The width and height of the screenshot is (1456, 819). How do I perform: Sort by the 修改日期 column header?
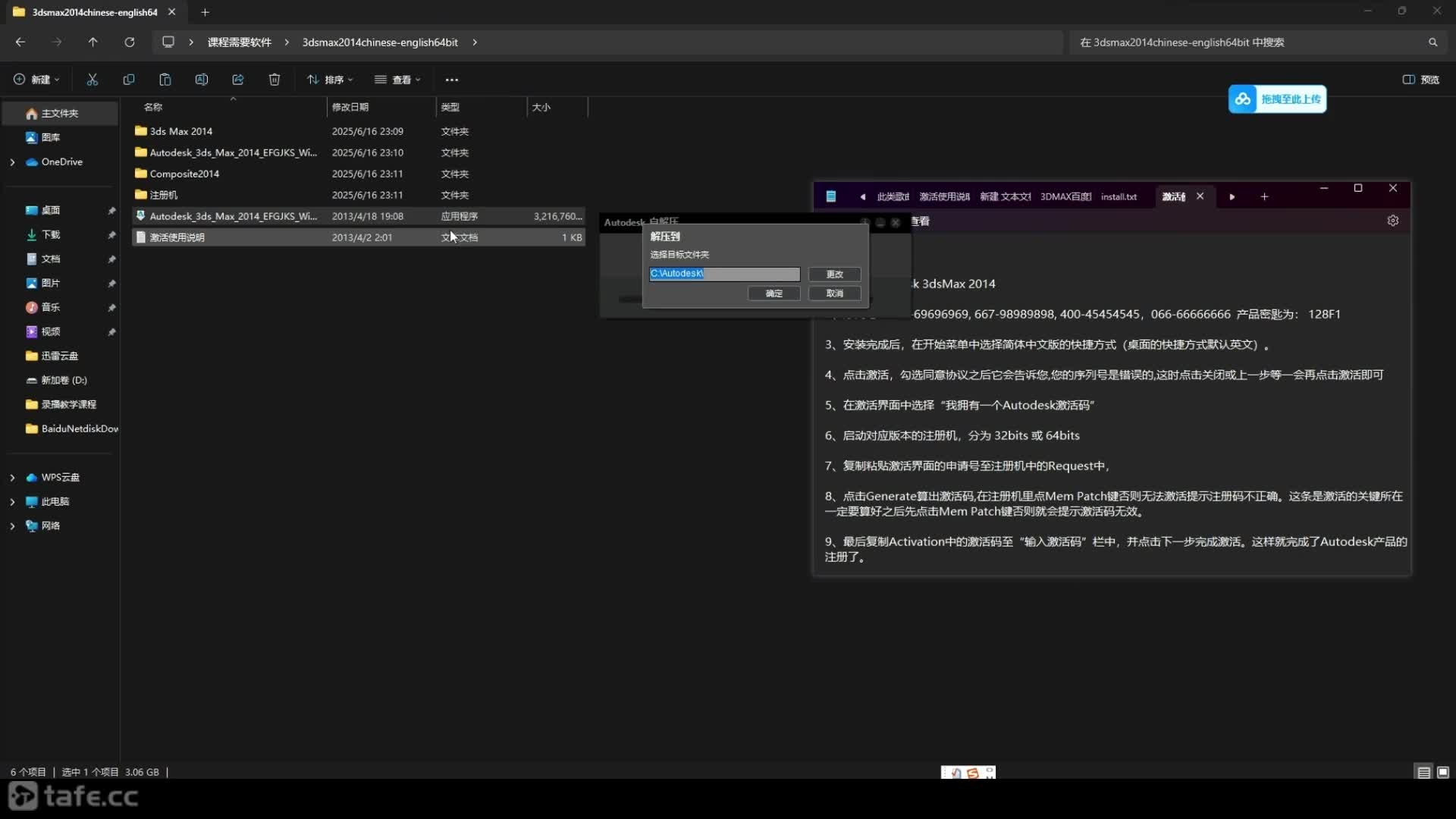[x=381, y=107]
